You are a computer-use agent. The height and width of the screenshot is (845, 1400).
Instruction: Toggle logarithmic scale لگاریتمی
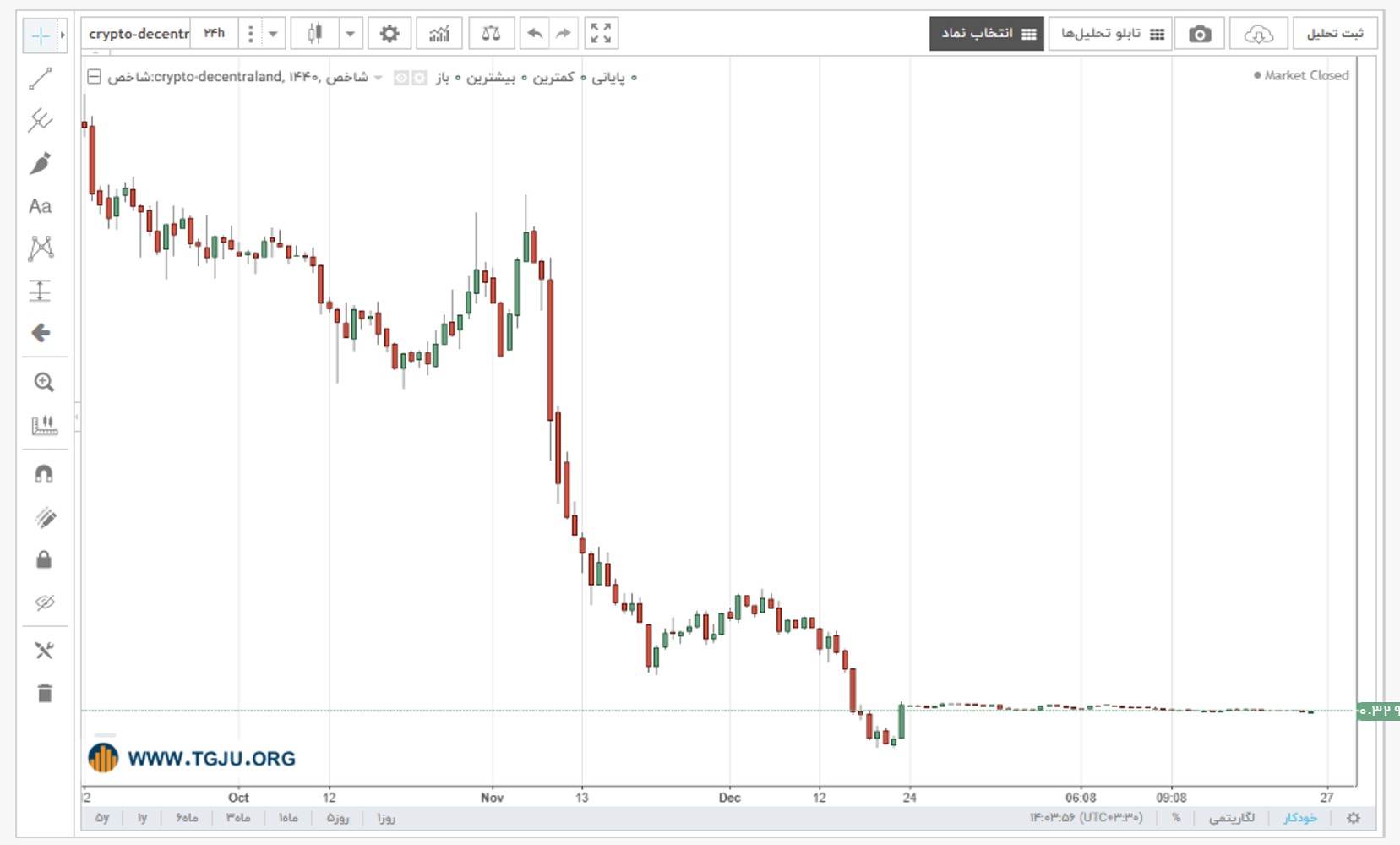(1232, 818)
